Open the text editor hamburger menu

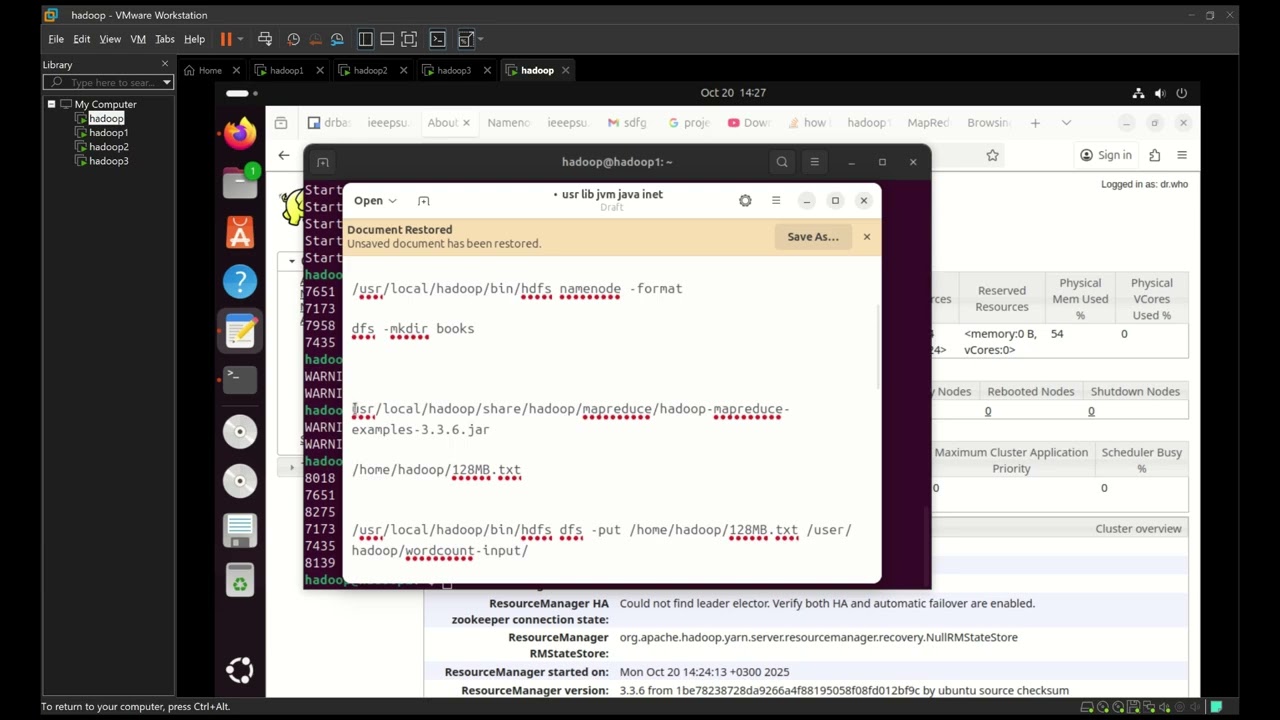tap(776, 201)
